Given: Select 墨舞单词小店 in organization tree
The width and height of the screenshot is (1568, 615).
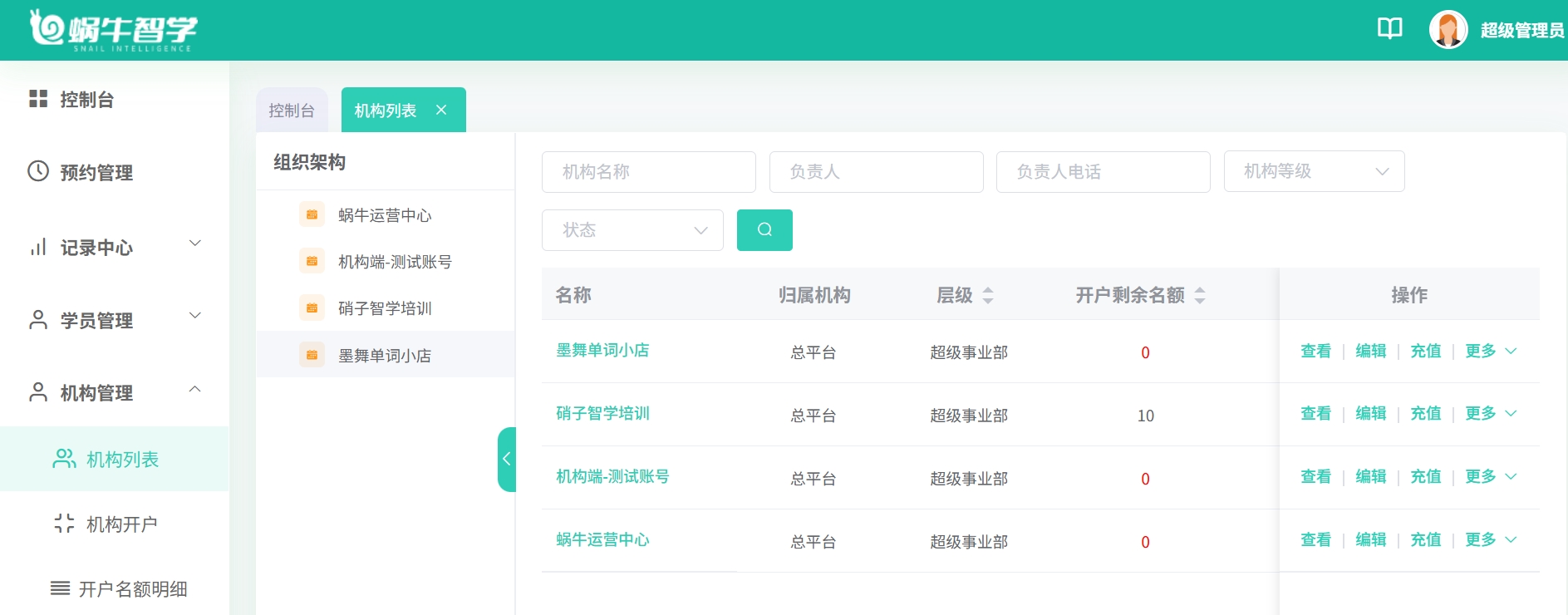Looking at the screenshot, I should point(385,356).
